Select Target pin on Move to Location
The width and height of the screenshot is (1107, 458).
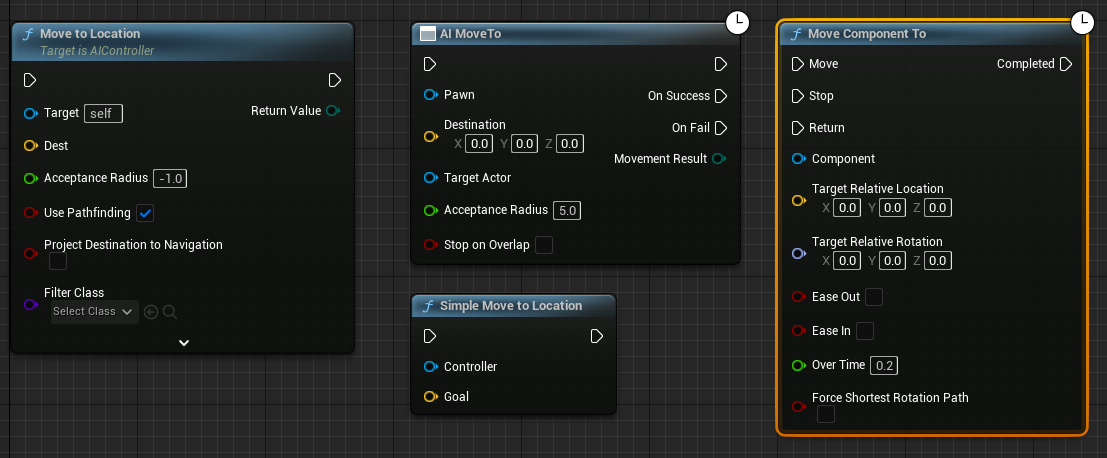[30, 113]
